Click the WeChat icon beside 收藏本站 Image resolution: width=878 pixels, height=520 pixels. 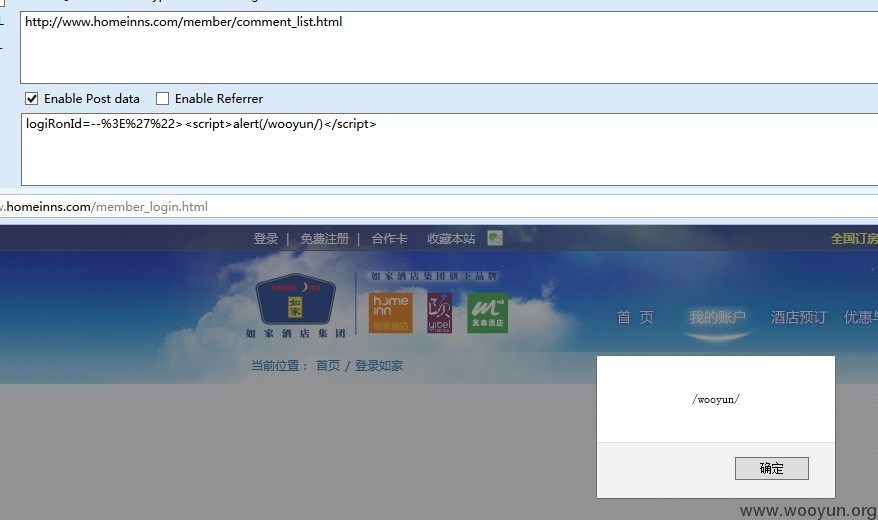(495, 238)
